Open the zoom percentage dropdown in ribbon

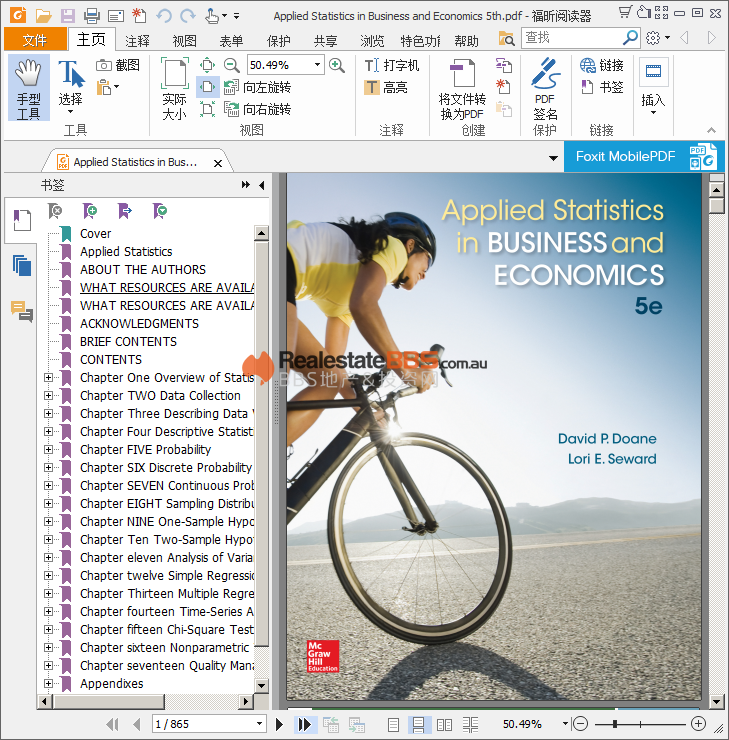(x=318, y=65)
